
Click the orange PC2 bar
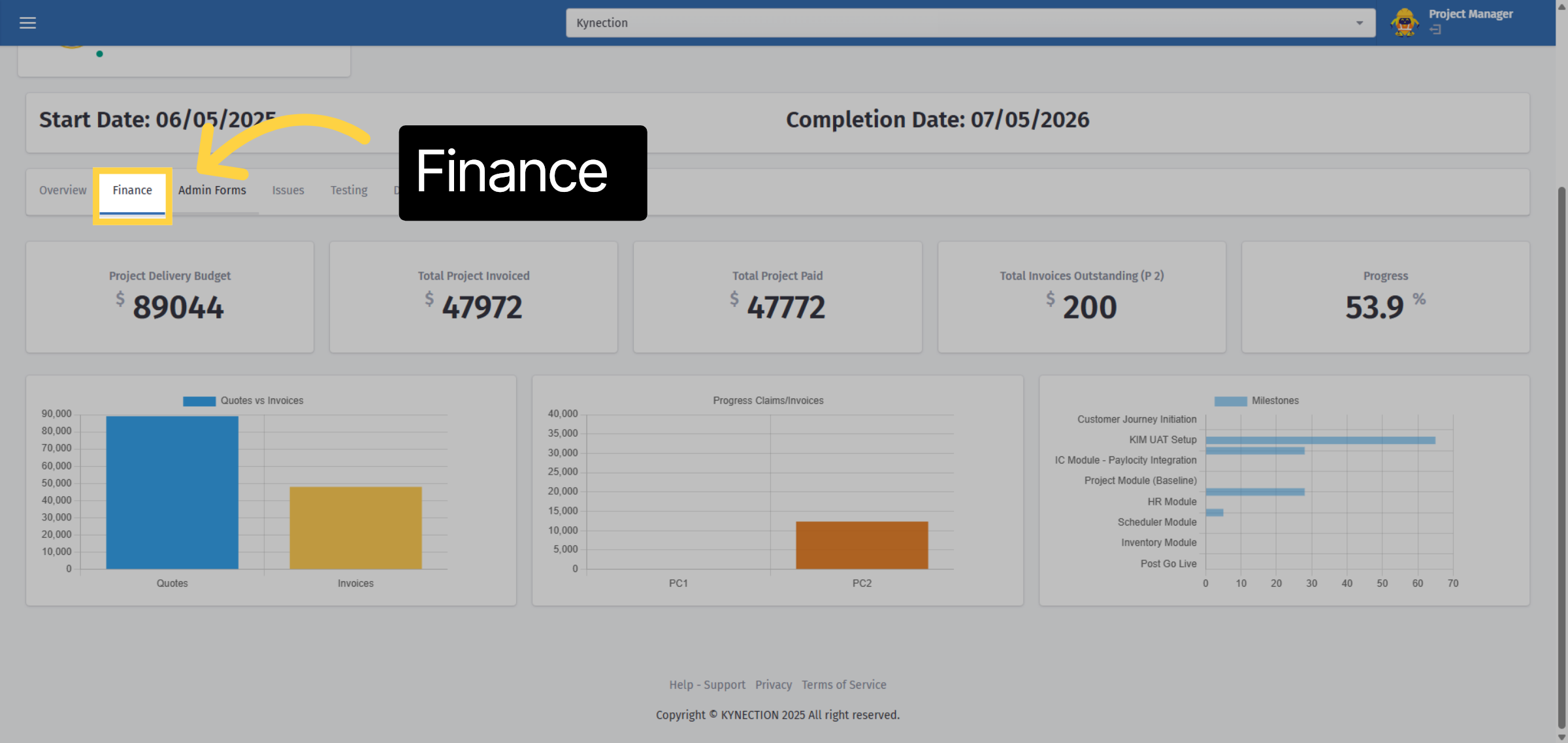click(x=862, y=545)
